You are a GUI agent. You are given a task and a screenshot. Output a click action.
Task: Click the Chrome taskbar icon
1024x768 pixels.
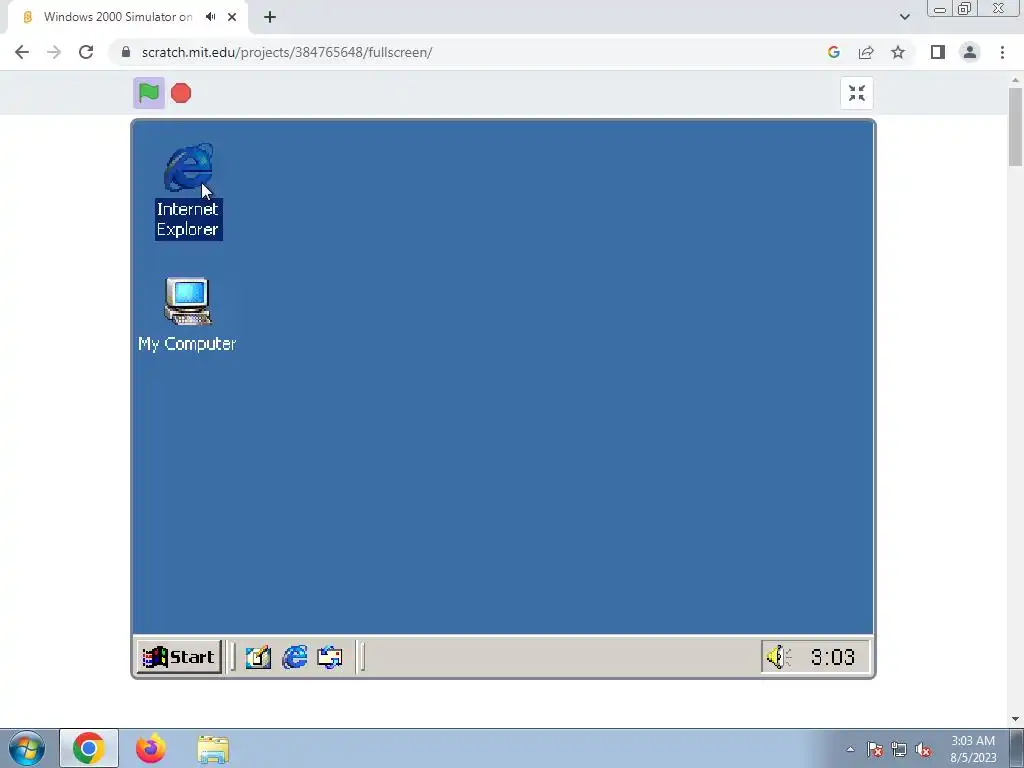click(89, 748)
